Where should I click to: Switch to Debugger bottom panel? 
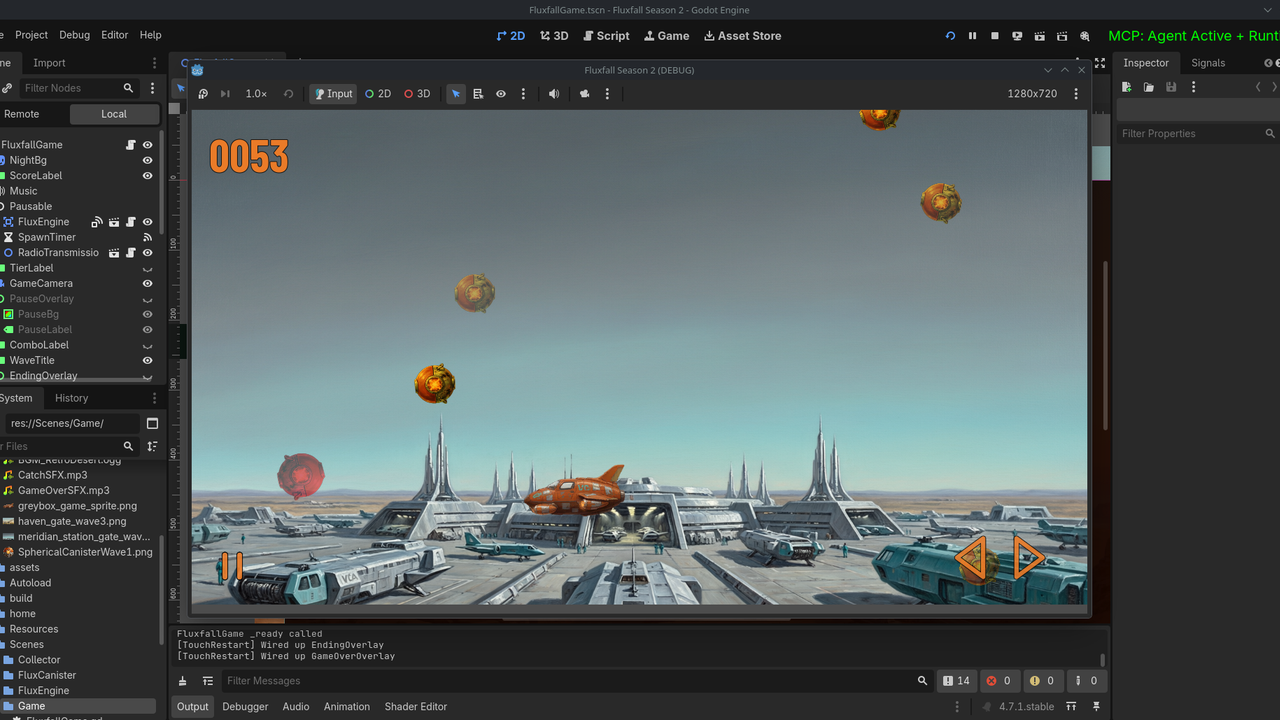245,707
